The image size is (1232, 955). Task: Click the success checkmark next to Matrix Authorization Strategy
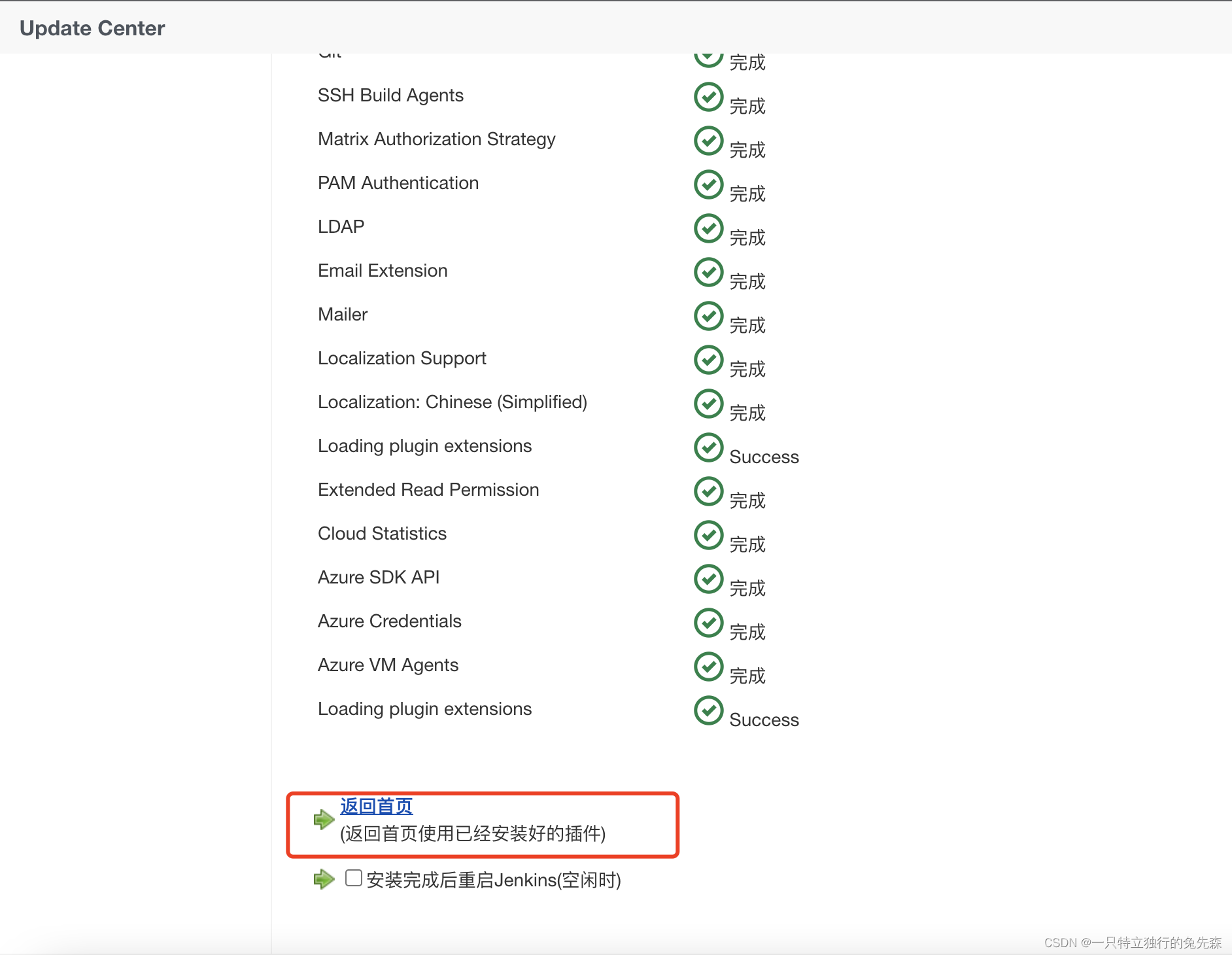tap(708, 141)
